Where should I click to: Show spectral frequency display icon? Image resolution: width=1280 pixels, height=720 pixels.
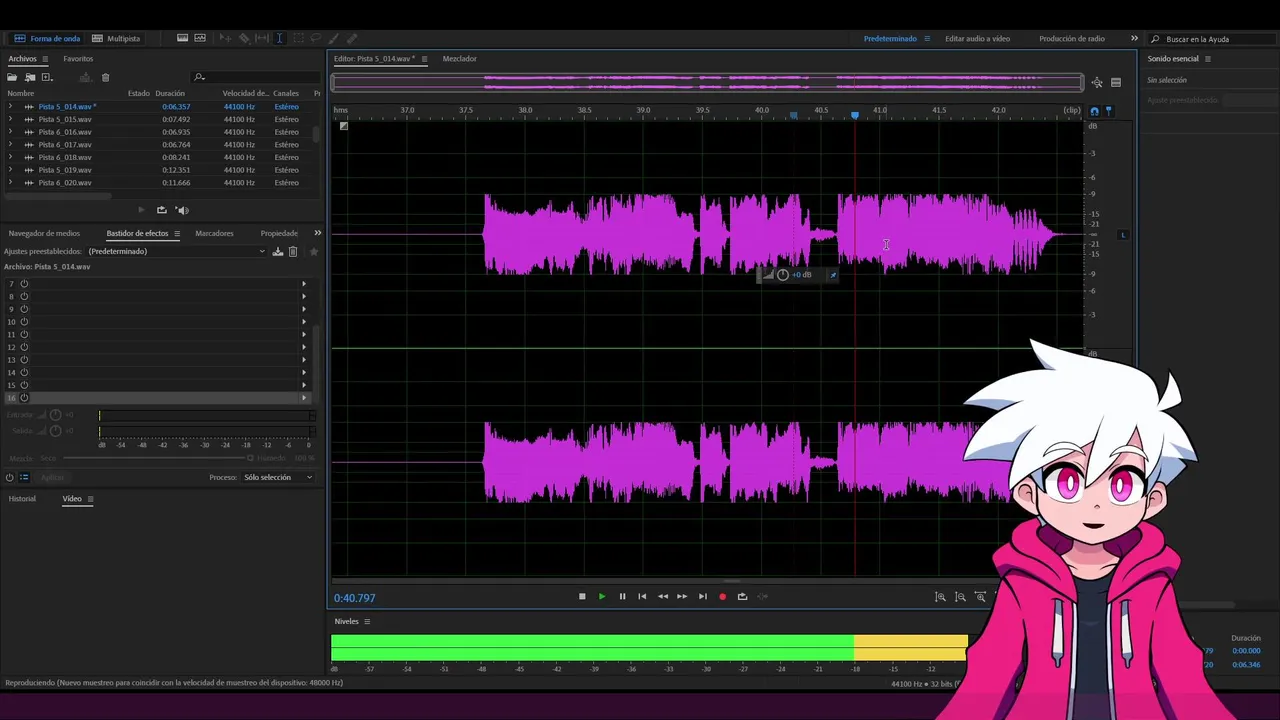(183, 38)
